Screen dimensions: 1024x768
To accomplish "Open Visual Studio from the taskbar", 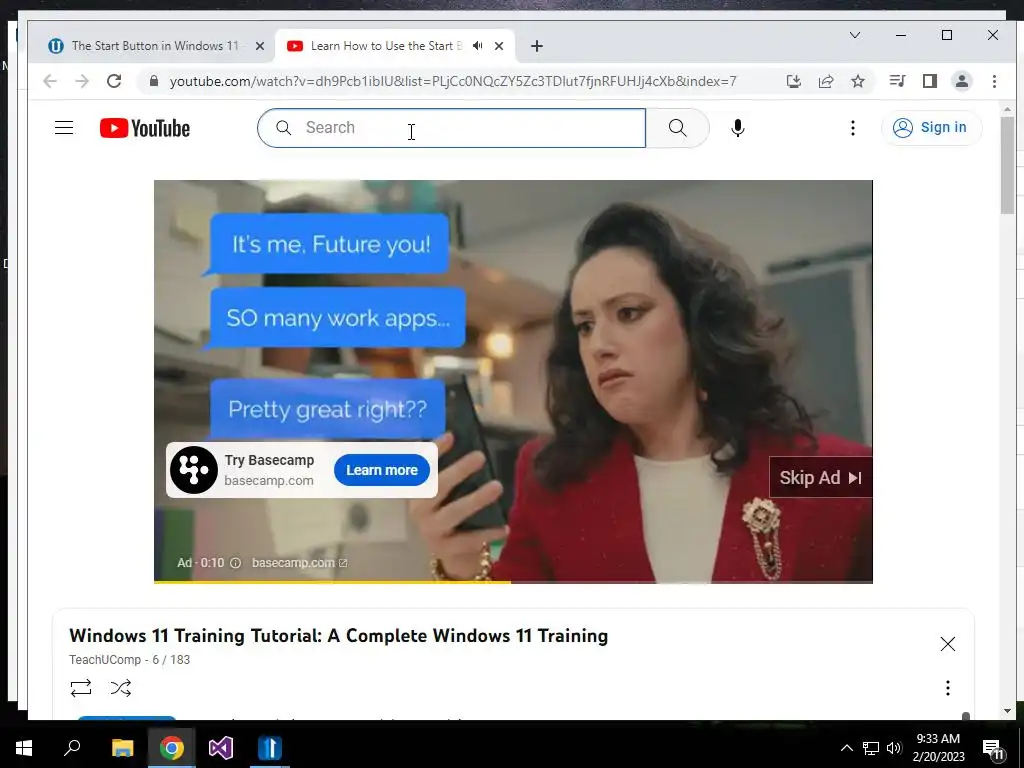I will click(221, 748).
